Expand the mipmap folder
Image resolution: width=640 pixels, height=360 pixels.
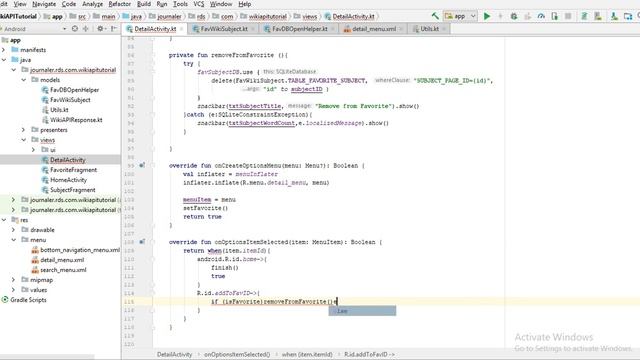pyautogui.click(x=13, y=280)
